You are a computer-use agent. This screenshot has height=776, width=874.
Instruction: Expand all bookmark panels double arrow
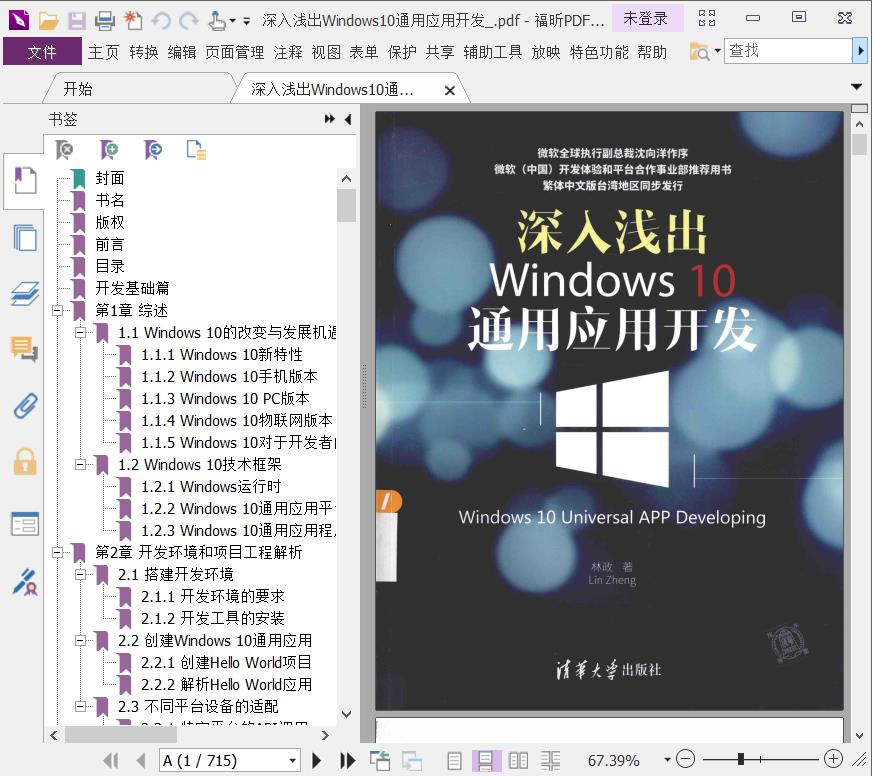329,119
